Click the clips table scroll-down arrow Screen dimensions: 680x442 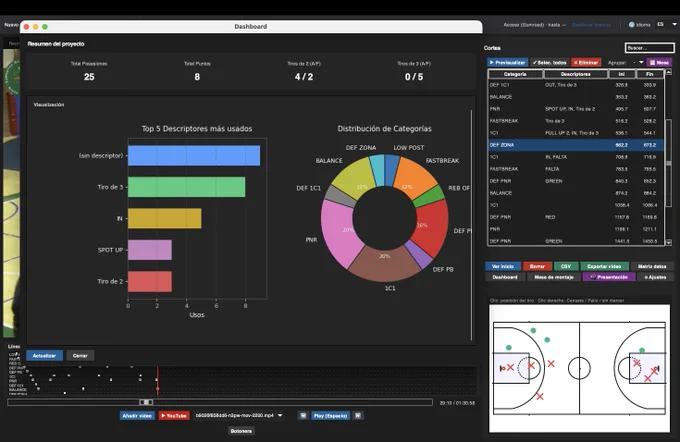[x=668, y=242]
